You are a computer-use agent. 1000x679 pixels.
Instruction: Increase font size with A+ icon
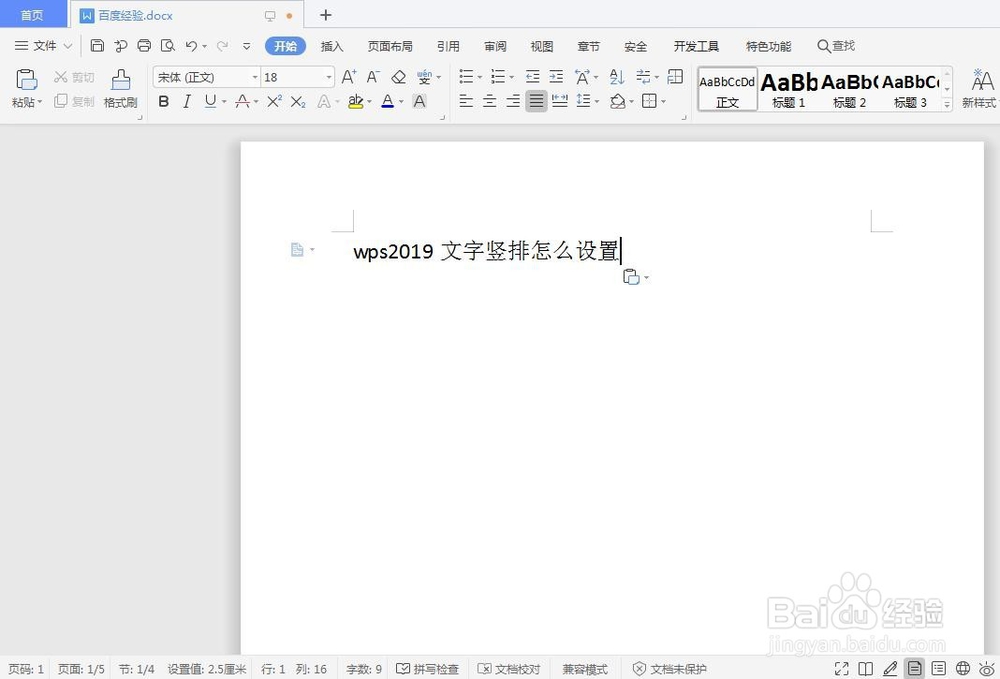click(x=349, y=77)
